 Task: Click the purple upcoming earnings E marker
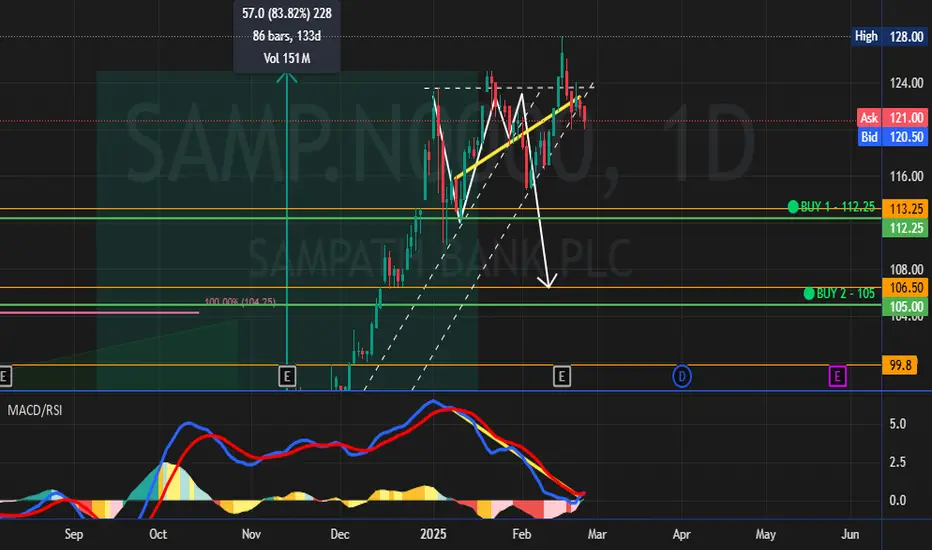(x=837, y=376)
